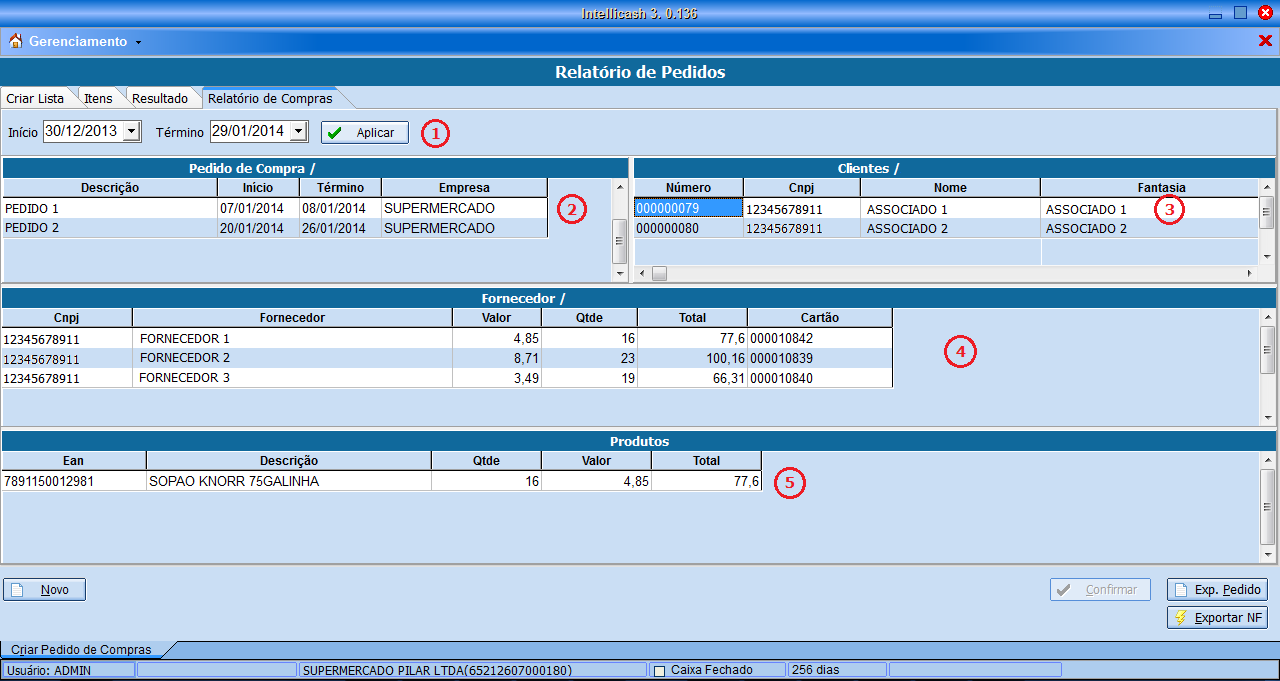Close the Gerenciamento panel with red X

click(x=1265, y=41)
